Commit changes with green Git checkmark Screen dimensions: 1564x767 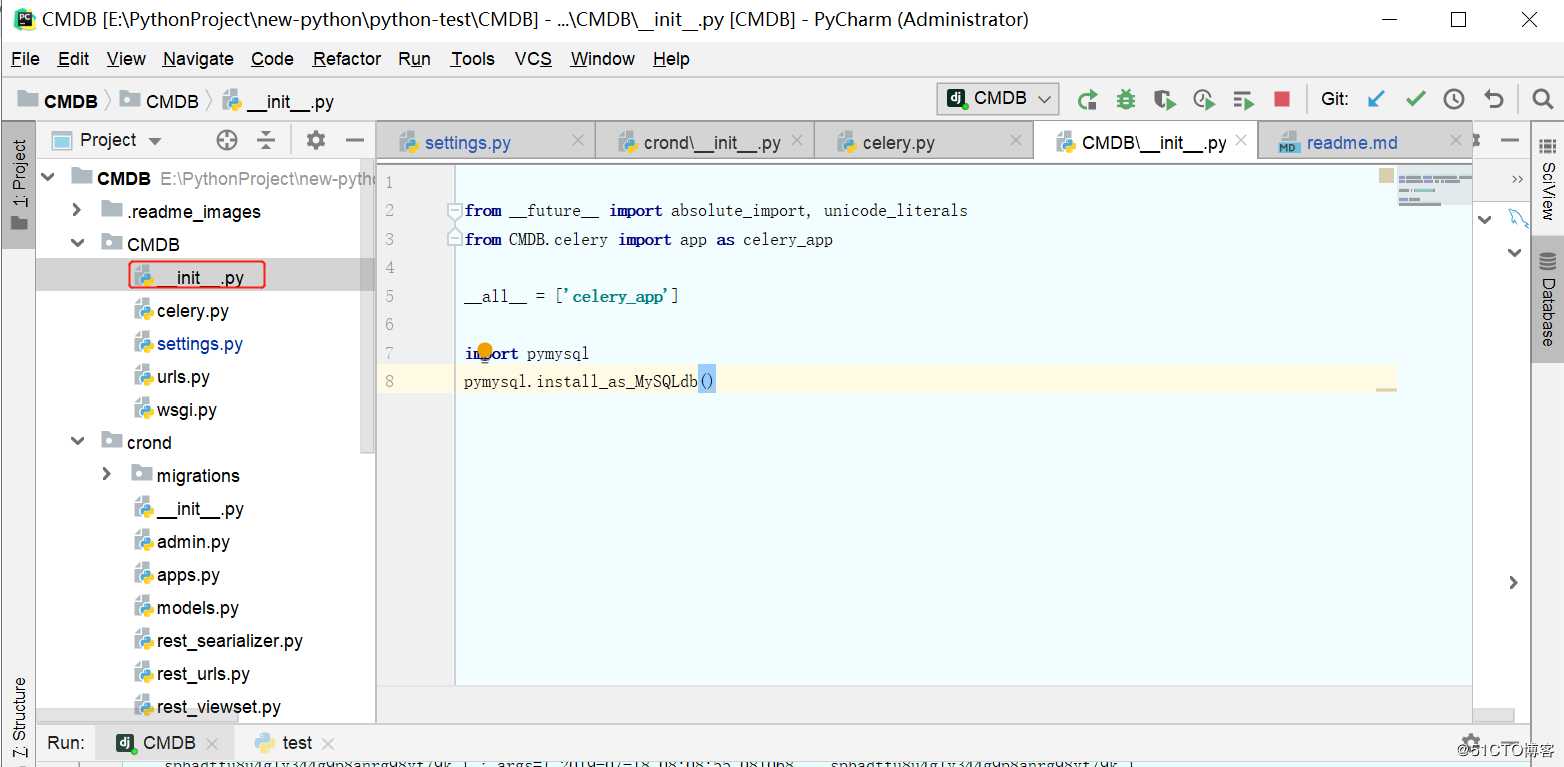pyautogui.click(x=1415, y=99)
